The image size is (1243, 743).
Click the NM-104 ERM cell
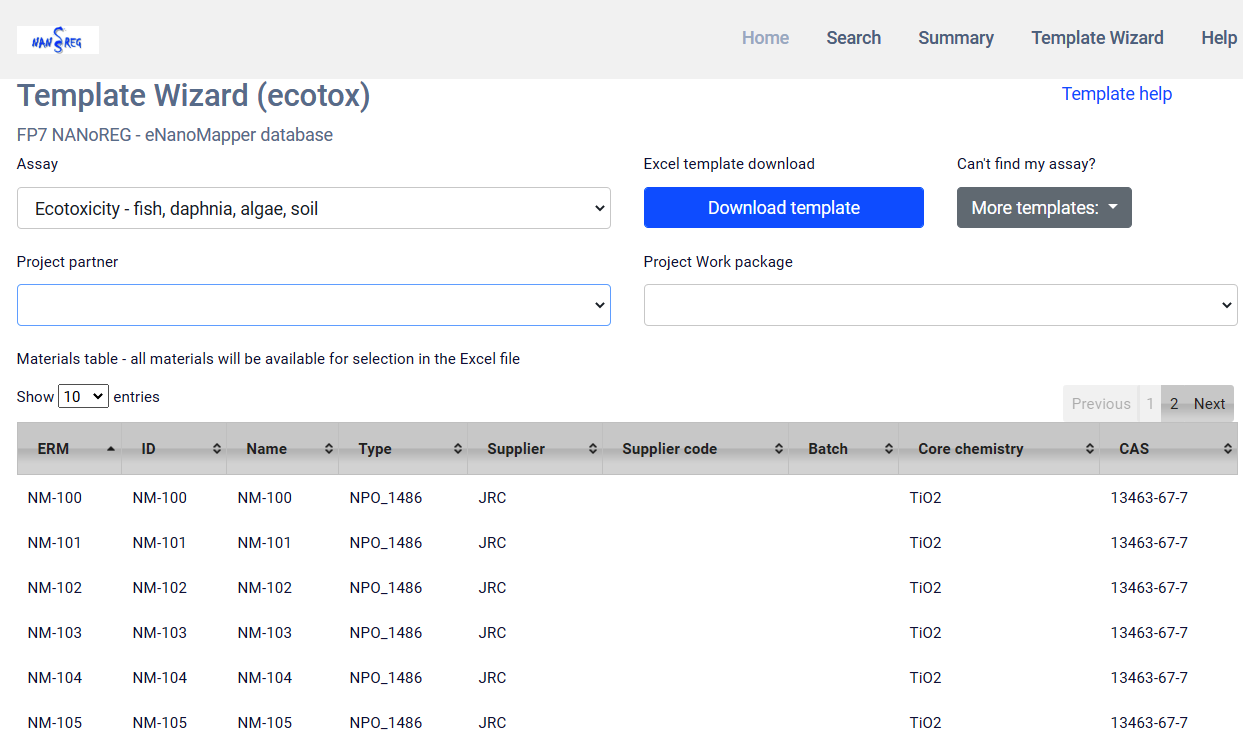click(55, 678)
